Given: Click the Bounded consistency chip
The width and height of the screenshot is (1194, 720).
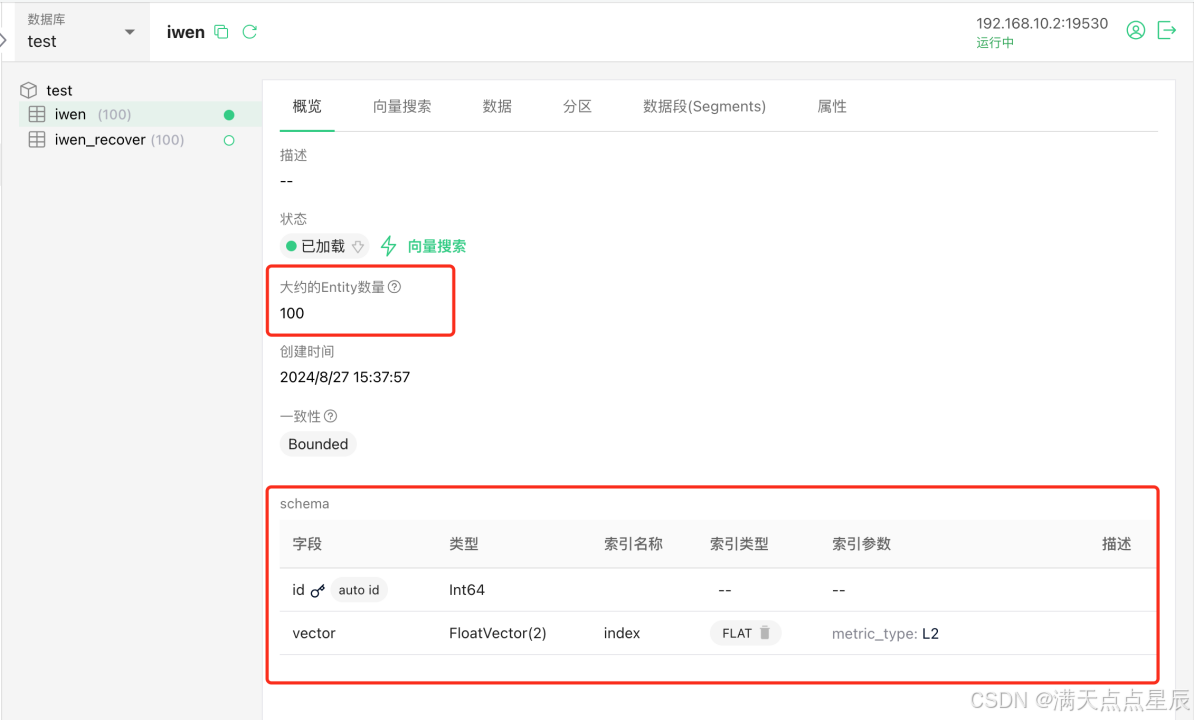Looking at the screenshot, I should pyautogui.click(x=318, y=444).
